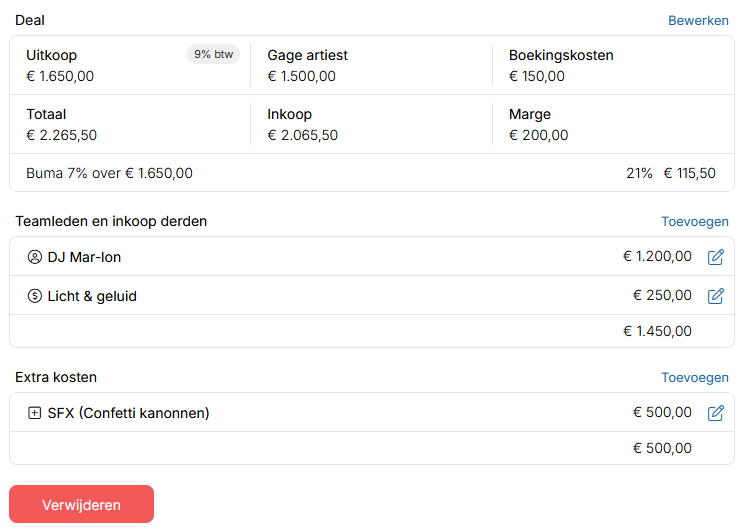Image resolution: width=743 pixels, height=530 pixels.
Task: Click the Boekingskosten value € 150,00
Action: point(537,76)
